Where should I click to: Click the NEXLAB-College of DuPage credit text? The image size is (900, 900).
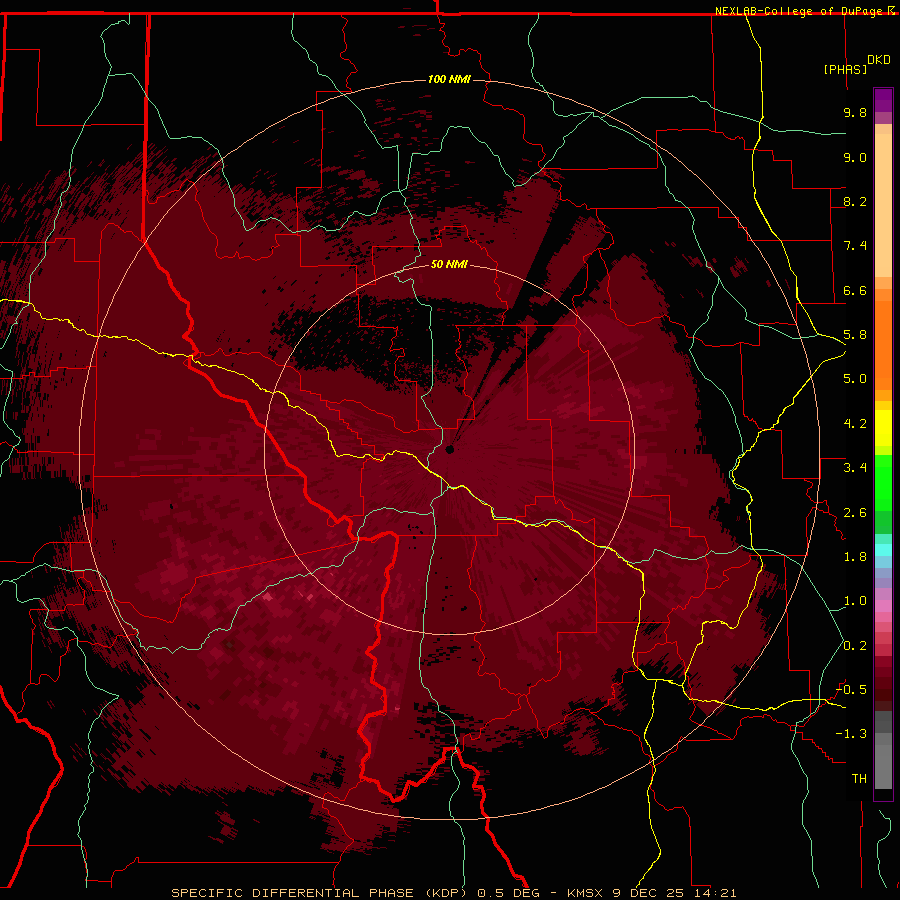tap(800, 11)
